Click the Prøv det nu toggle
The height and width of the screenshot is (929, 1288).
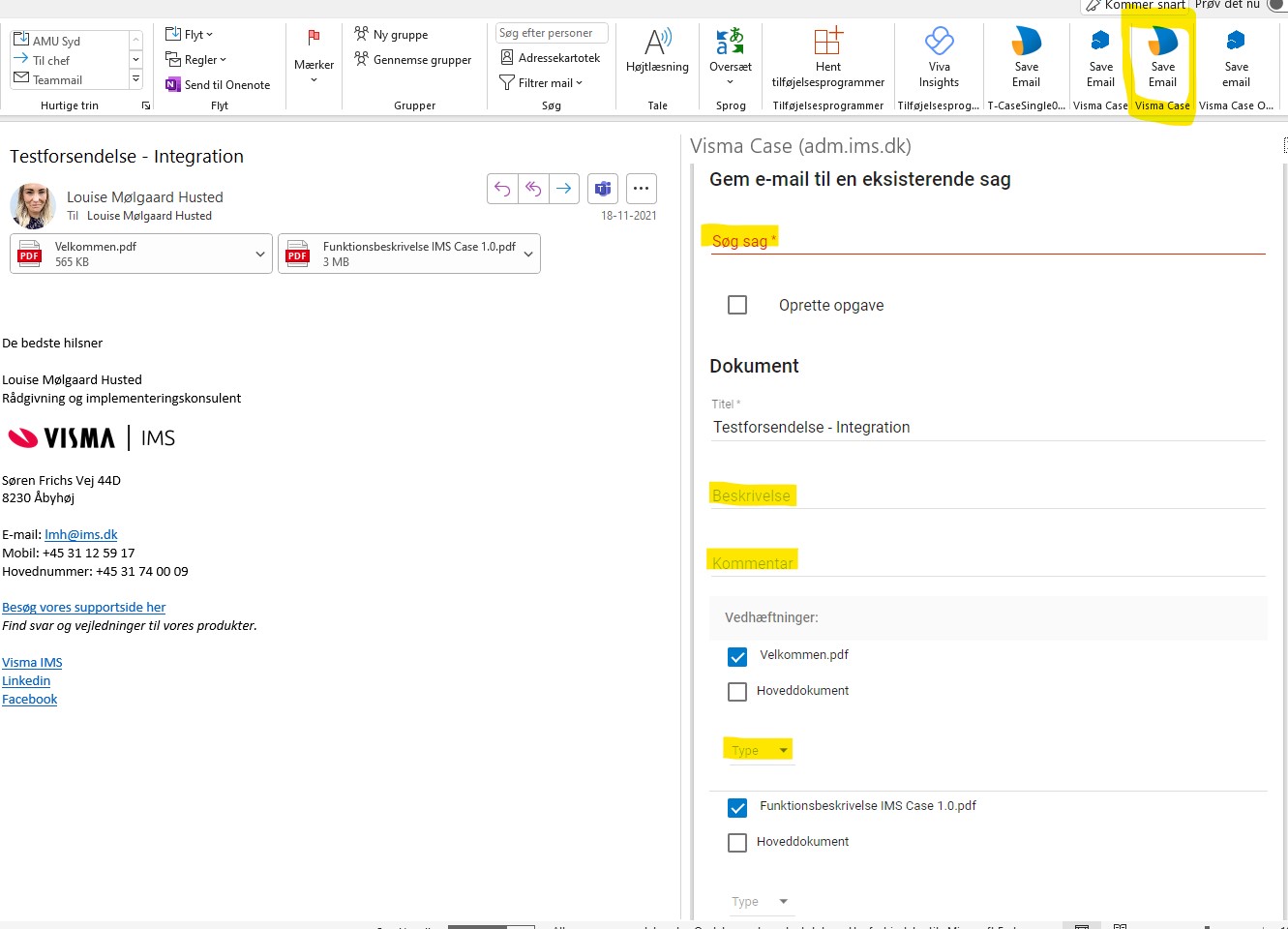pyautogui.click(x=1277, y=5)
